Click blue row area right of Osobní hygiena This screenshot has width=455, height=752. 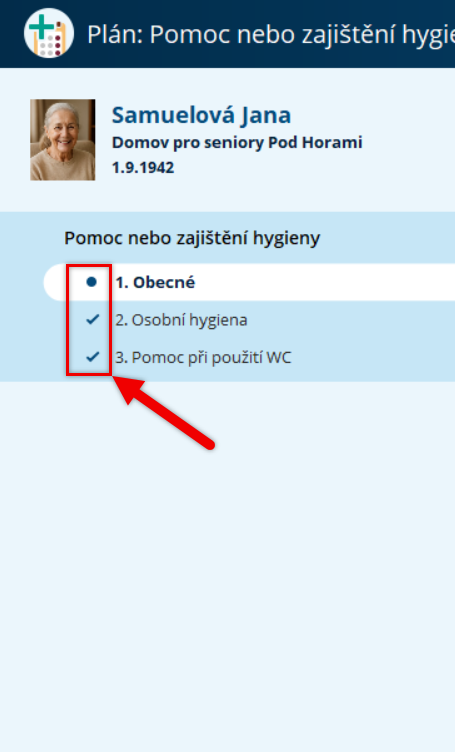point(351,320)
